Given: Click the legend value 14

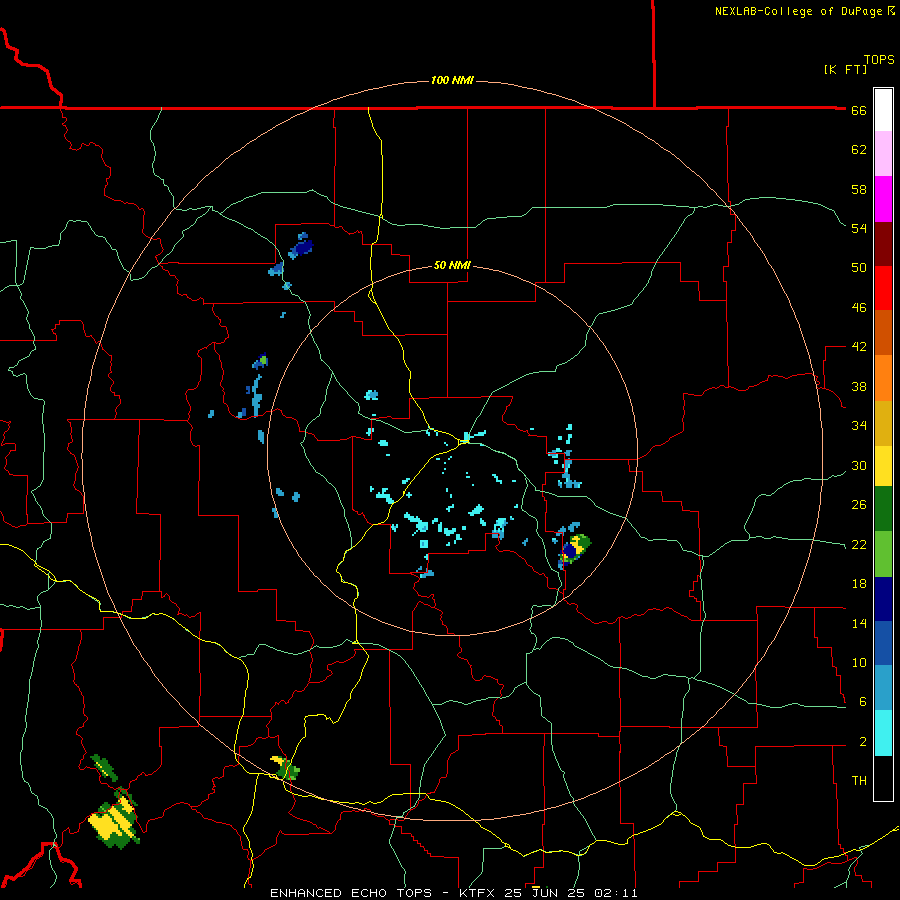Looking at the screenshot, I should pyautogui.click(x=859, y=623).
